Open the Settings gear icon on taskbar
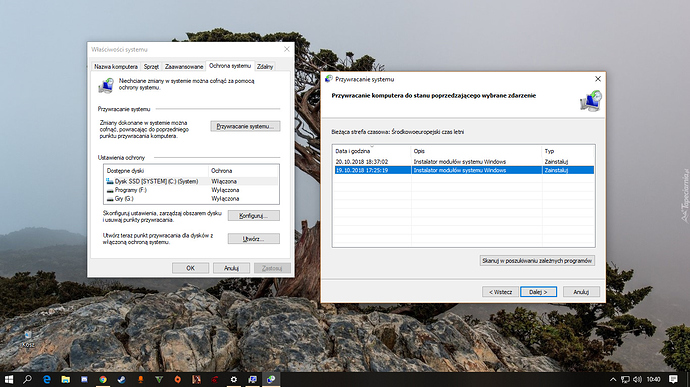This screenshot has width=690, height=387. [x=234, y=379]
